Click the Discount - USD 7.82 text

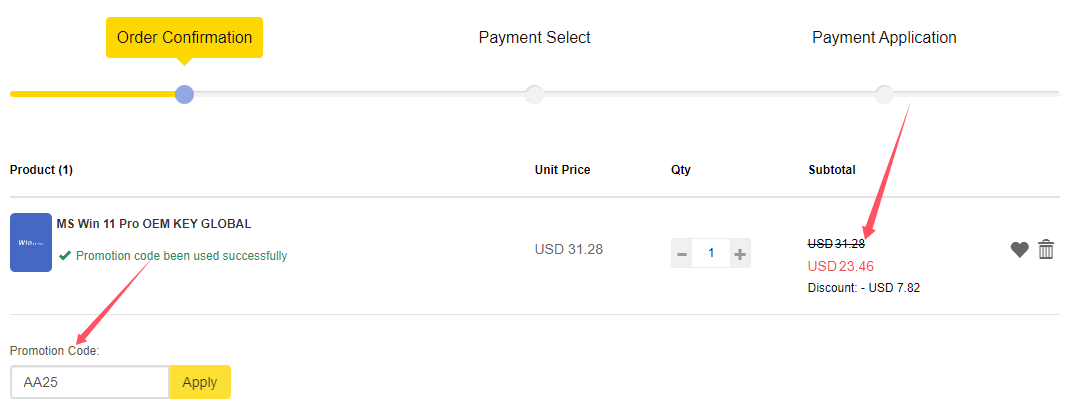pos(863,288)
